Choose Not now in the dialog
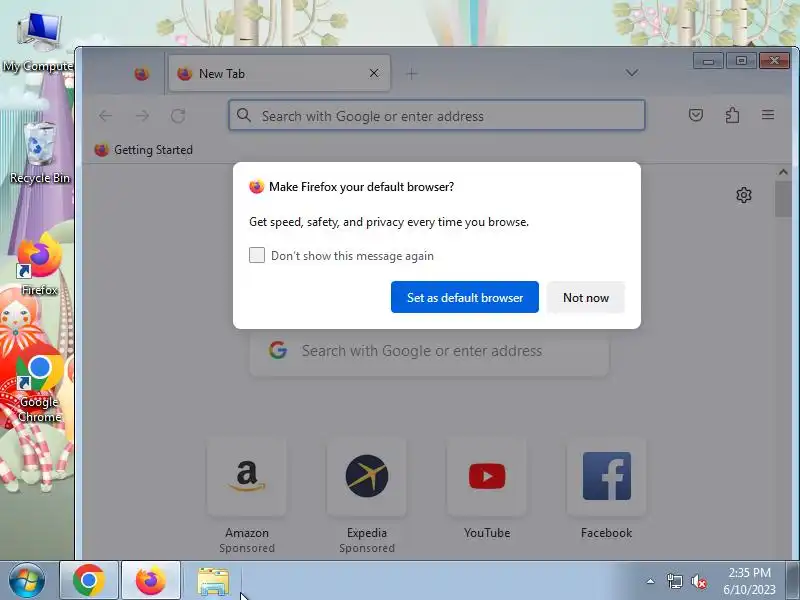800x600 pixels. coord(586,297)
